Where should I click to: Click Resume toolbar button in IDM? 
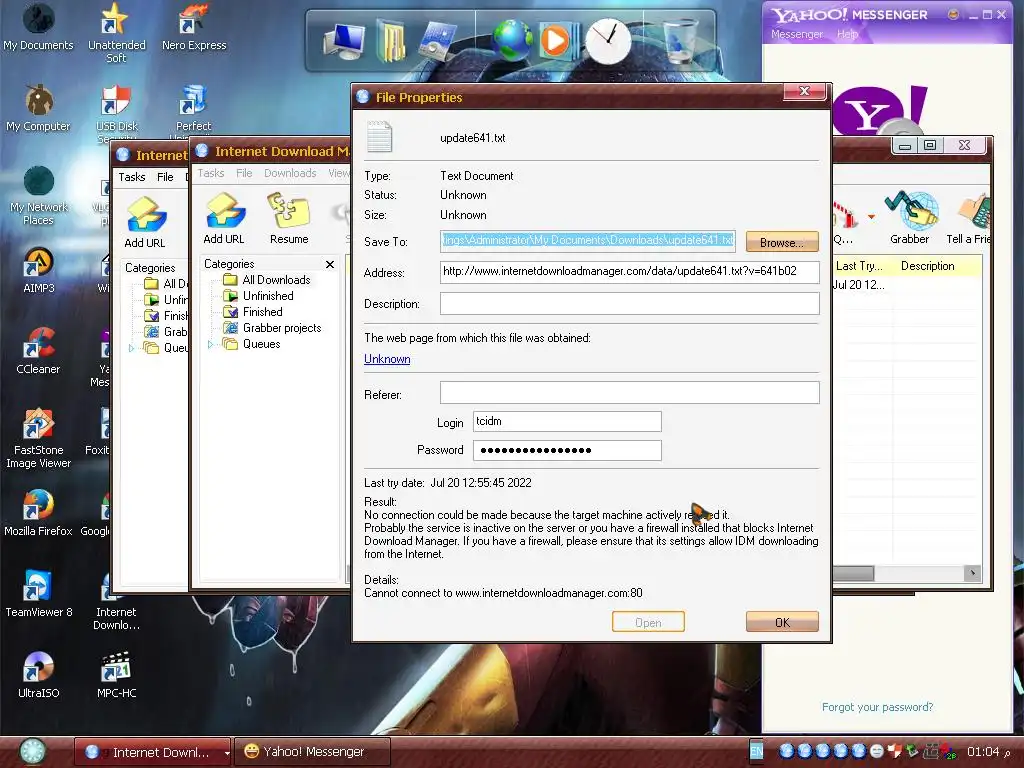(x=289, y=219)
